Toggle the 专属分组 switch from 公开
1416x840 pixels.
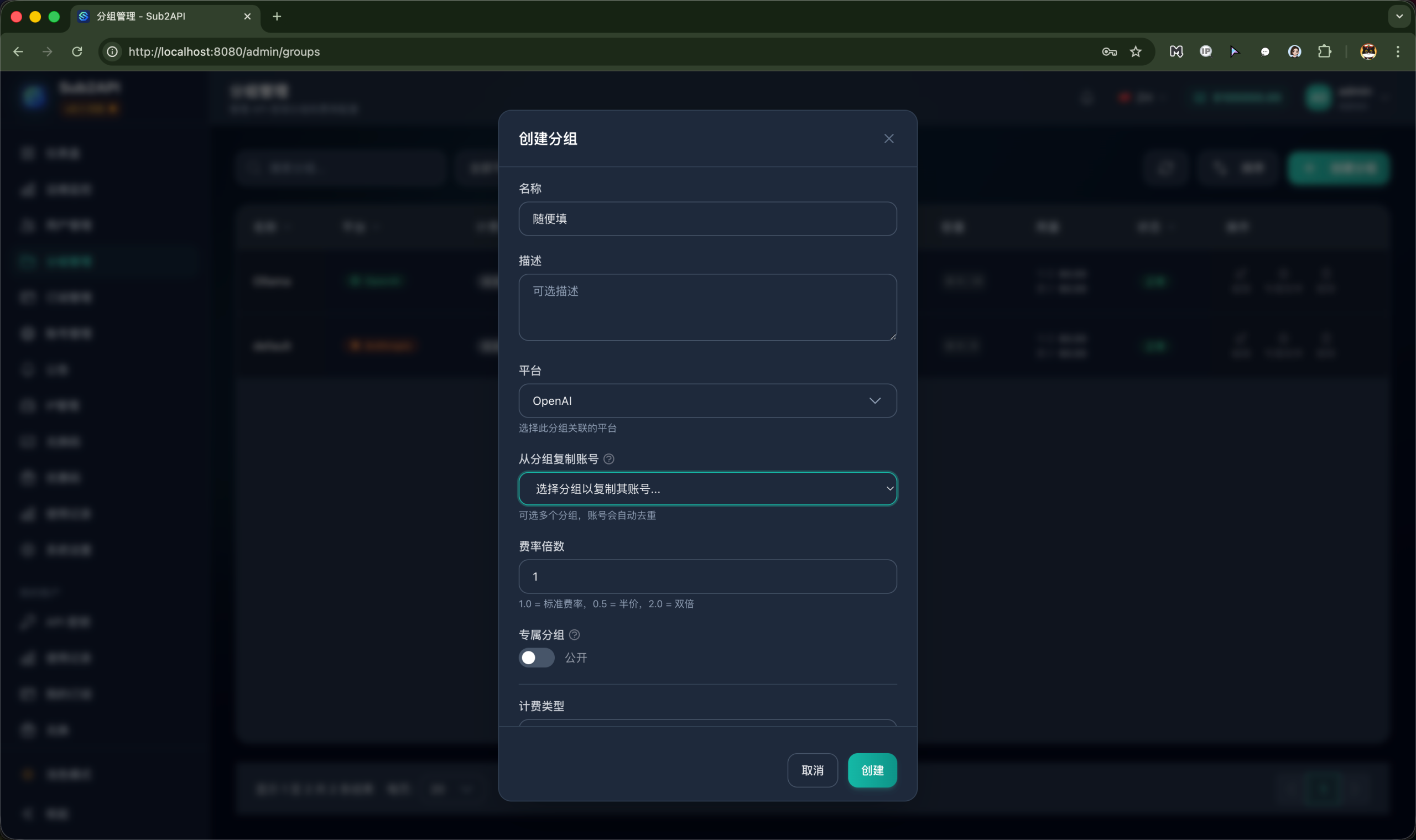pos(535,657)
